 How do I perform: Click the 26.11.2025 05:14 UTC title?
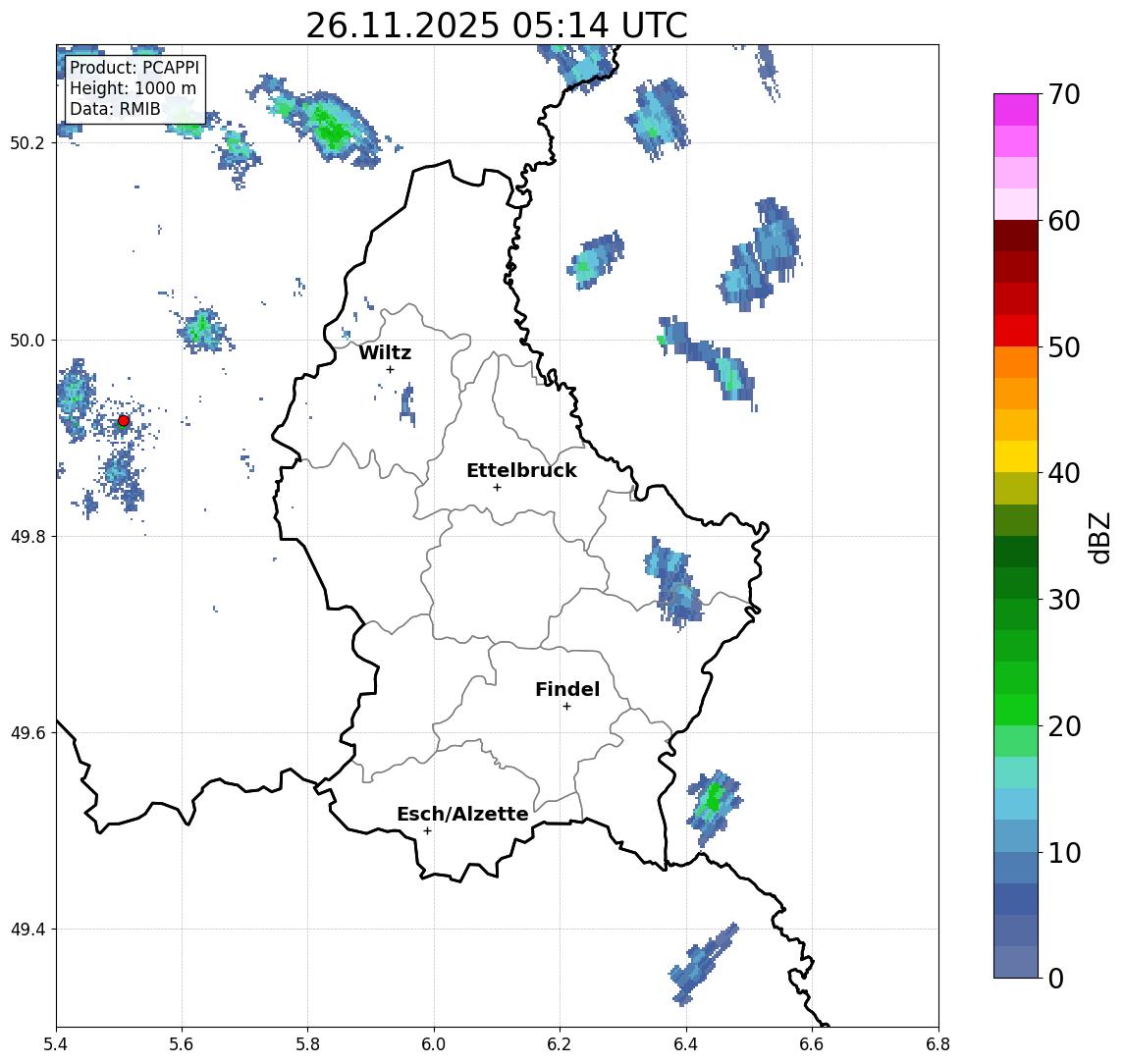click(x=497, y=26)
